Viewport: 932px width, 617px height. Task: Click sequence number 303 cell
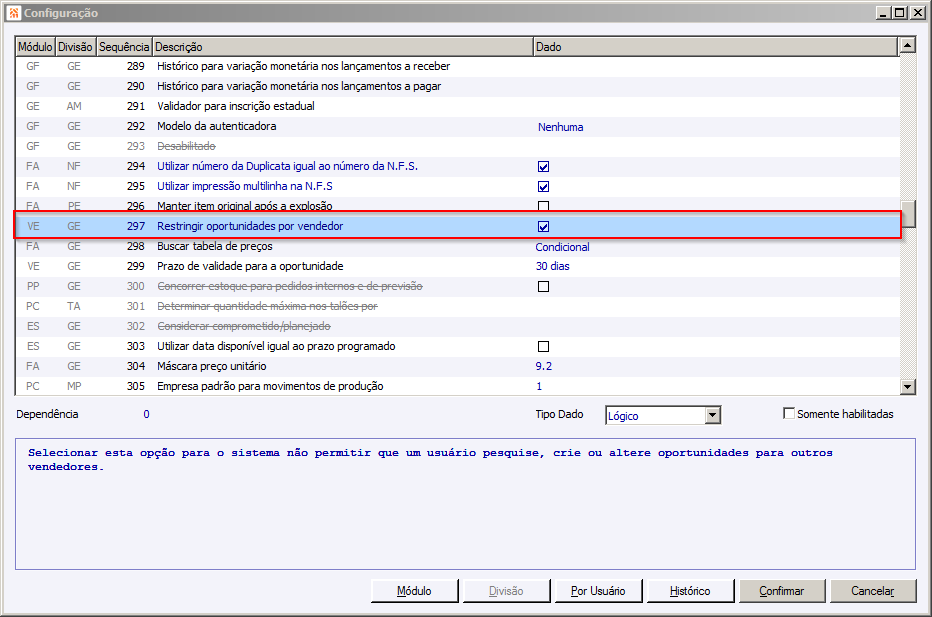point(136,347)
